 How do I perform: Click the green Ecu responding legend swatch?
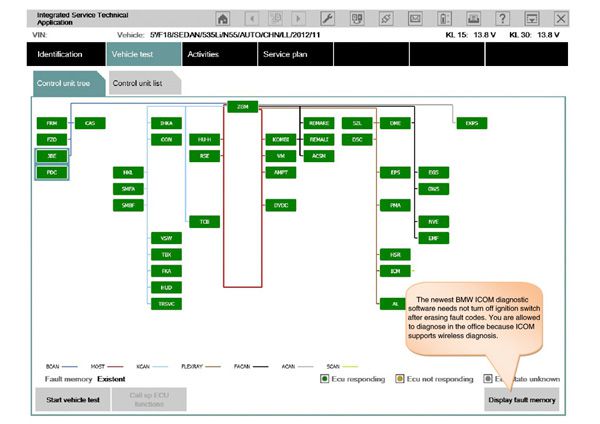click(x=323, y=379)
